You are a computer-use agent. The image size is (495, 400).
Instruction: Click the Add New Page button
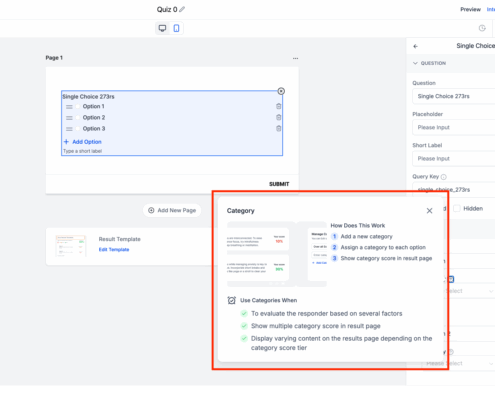pyautogui.click(x=172, y=210)
